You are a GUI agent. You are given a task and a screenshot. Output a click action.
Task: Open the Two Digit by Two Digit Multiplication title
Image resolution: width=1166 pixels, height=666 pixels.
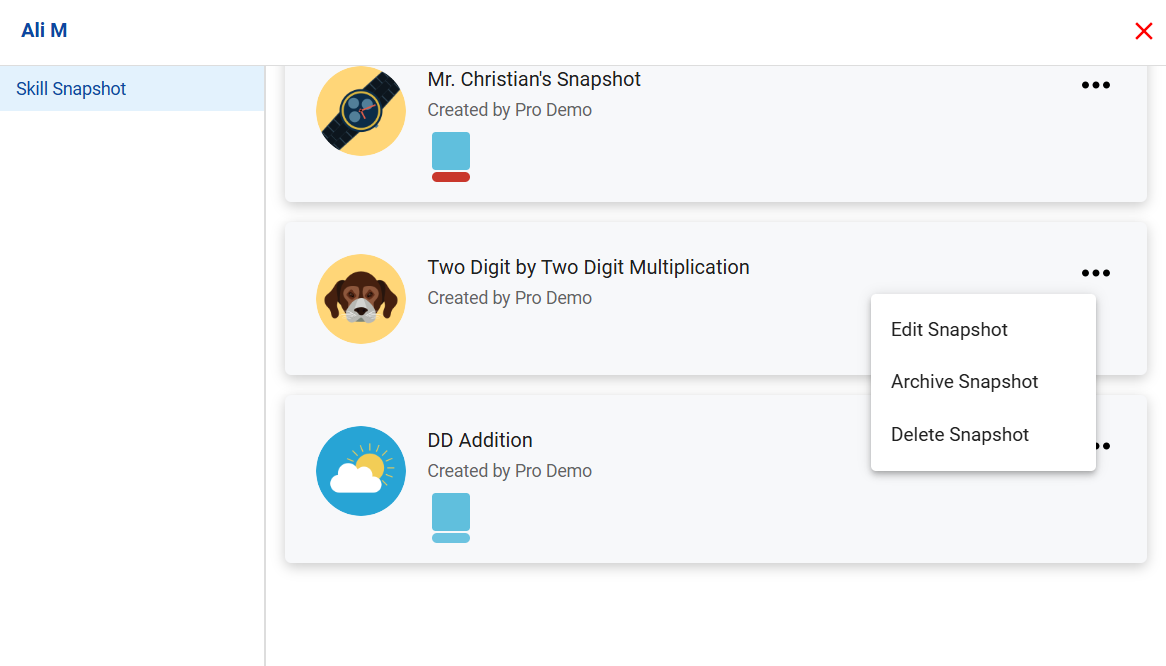[588, 268]
